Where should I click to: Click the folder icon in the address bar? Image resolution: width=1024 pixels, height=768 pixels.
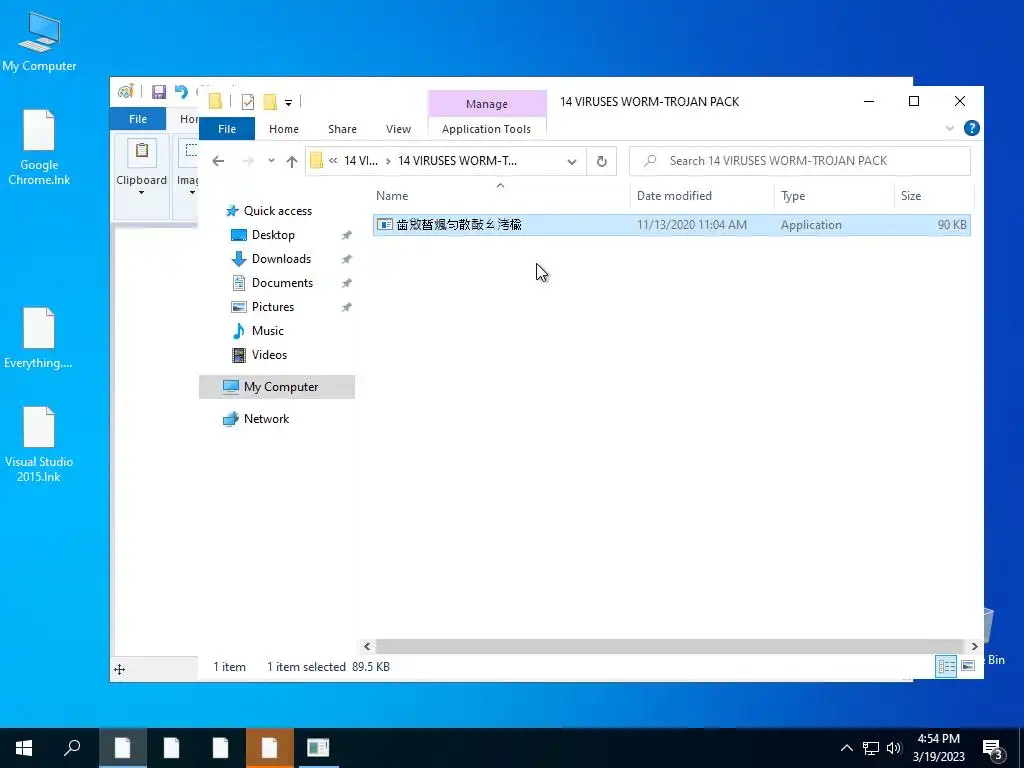[317, 161]
